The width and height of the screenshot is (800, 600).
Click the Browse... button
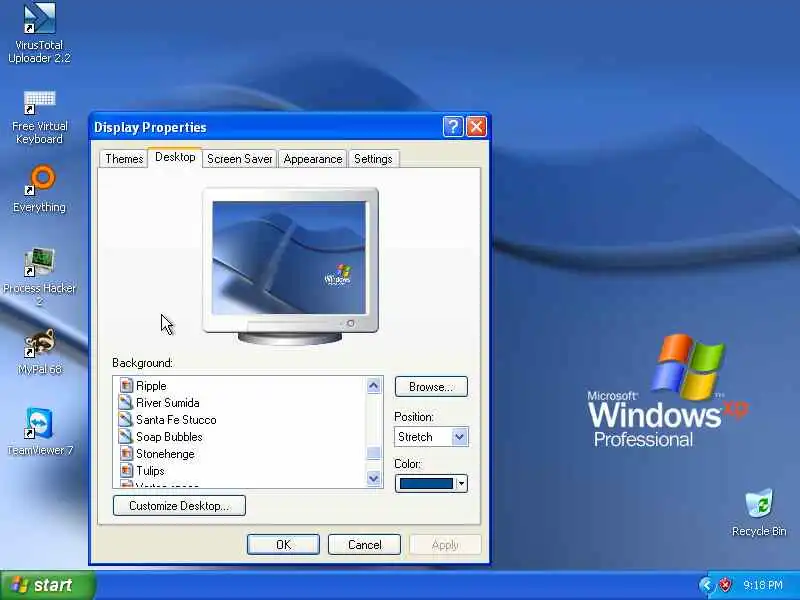coord(431,387)
